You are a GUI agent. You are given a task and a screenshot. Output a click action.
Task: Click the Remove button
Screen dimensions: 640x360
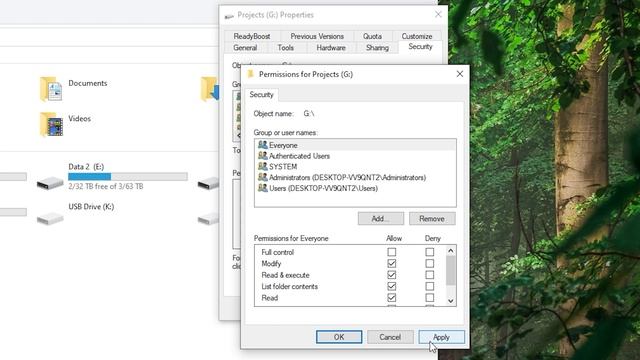click(x=432, y=218)
